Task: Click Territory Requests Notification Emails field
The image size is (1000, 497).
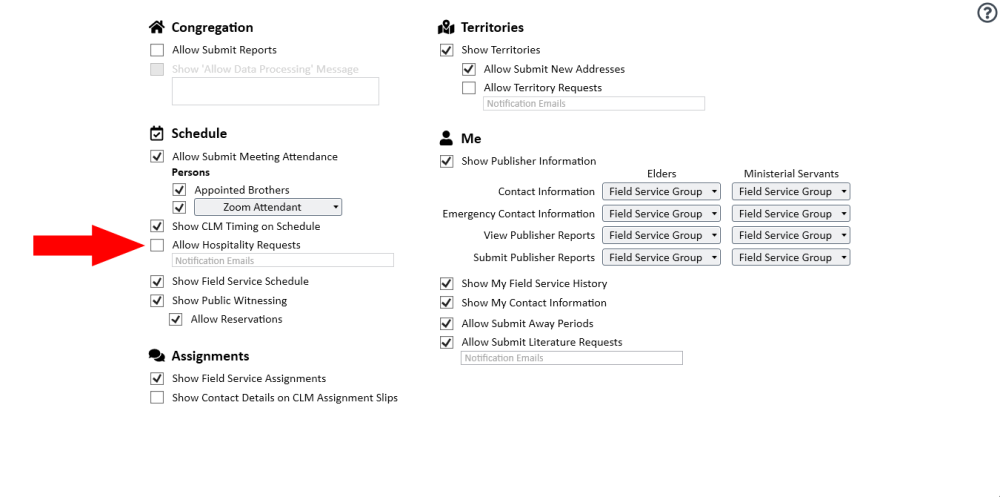Action: coord(594,104)
